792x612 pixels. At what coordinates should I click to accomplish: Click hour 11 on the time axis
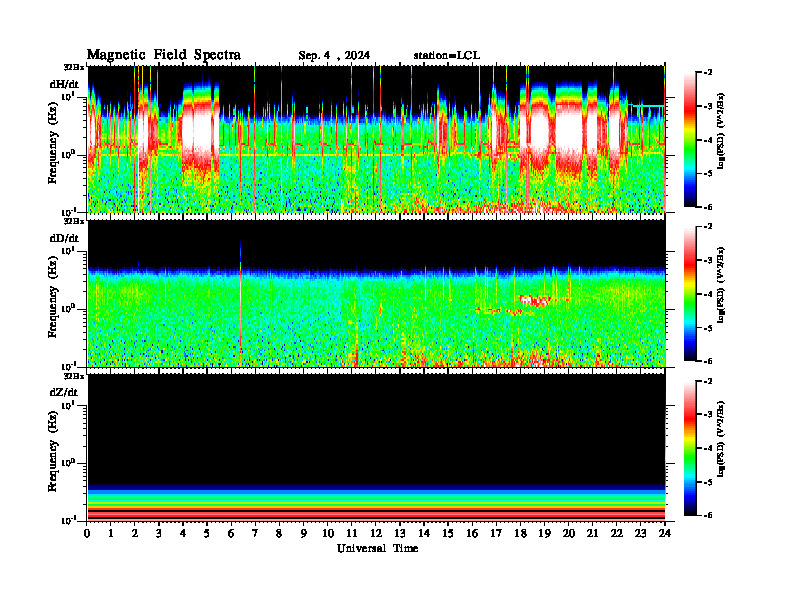(352, 533)
